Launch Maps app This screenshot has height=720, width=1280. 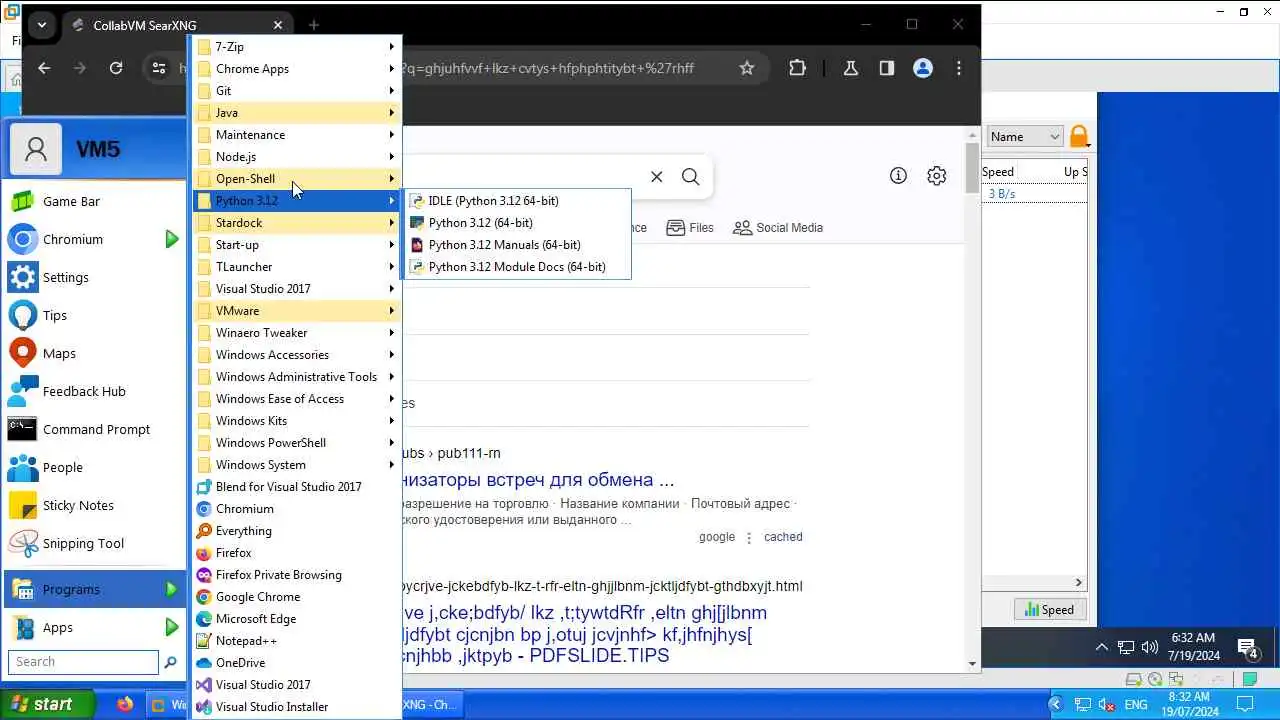click(x=94, y=353)
